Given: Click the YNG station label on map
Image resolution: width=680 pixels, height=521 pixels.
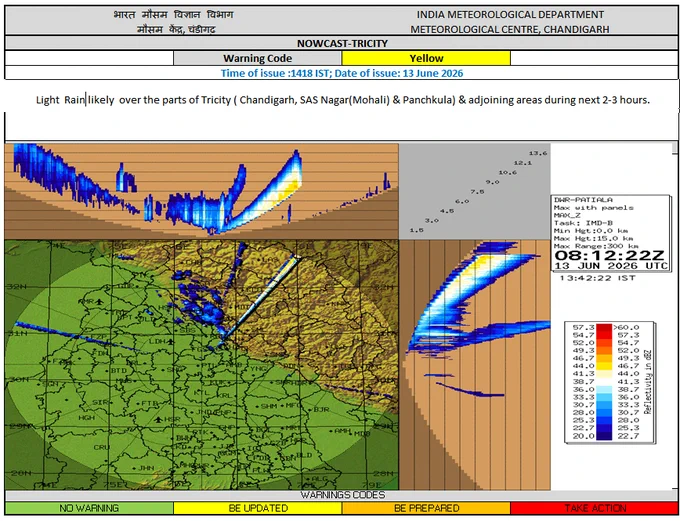Looking at the screenshot, I should [x=259, y=369].
